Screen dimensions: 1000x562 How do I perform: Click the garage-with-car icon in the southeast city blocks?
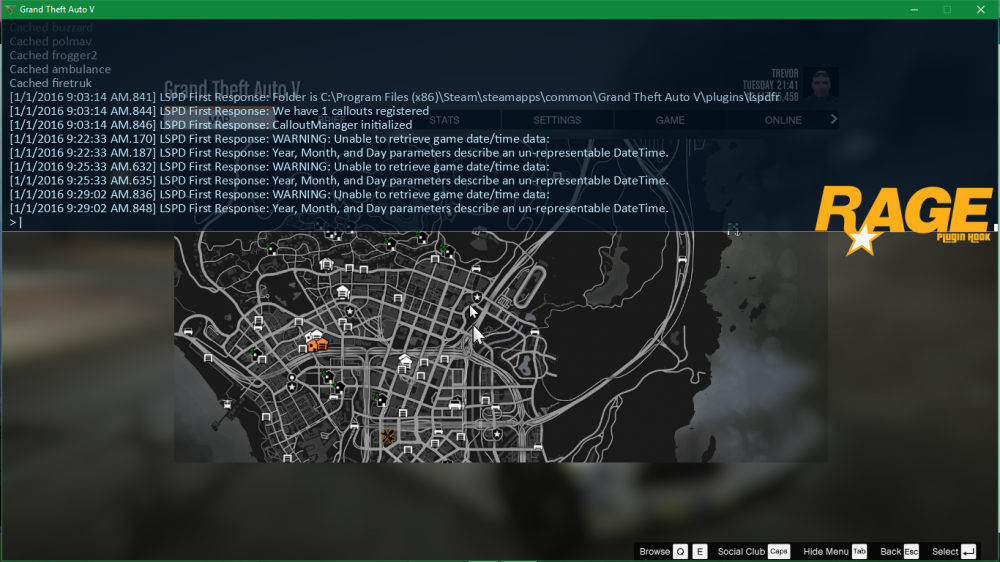pyautogui.click(x=455, y=403)
